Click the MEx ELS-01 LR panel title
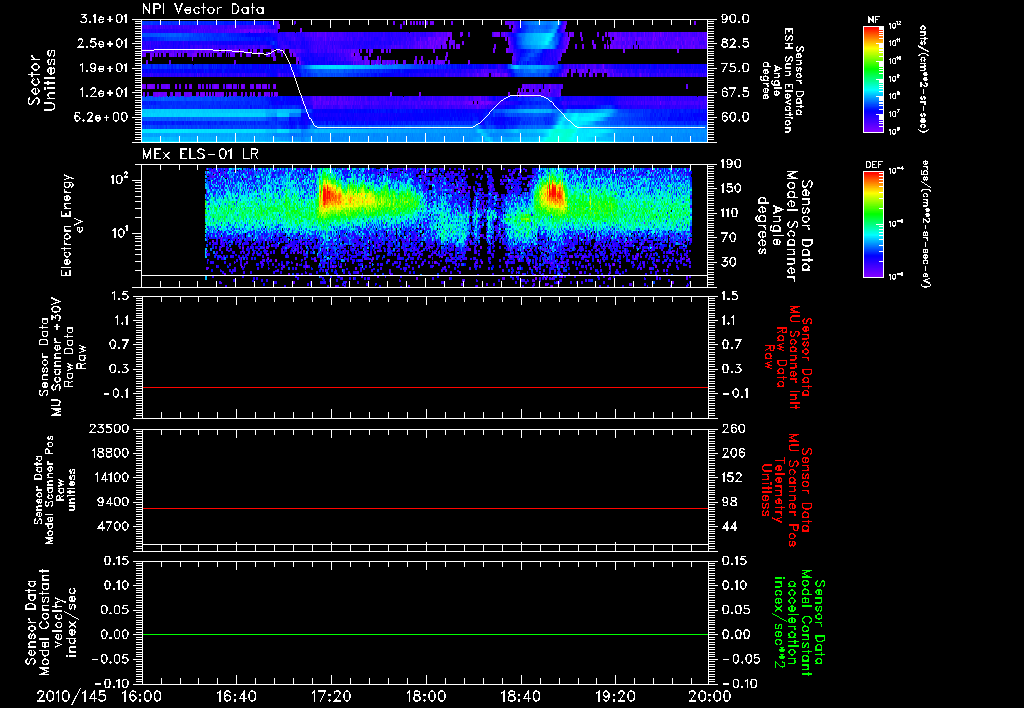 (x=200, y=155)
